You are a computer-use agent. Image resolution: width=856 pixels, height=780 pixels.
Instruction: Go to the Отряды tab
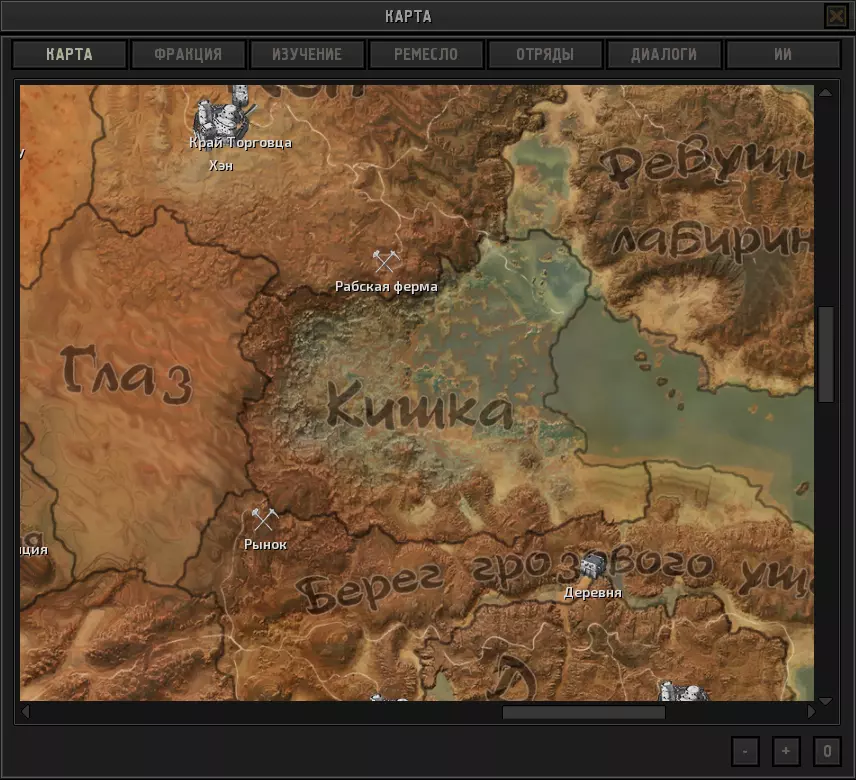tap(545, 55)
